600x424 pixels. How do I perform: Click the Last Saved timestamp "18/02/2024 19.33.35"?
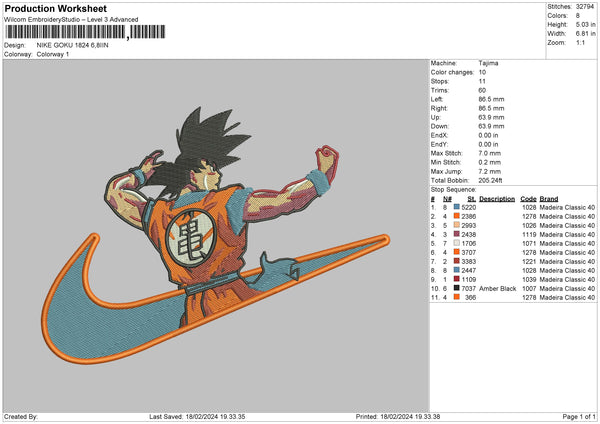click(215, 416)
